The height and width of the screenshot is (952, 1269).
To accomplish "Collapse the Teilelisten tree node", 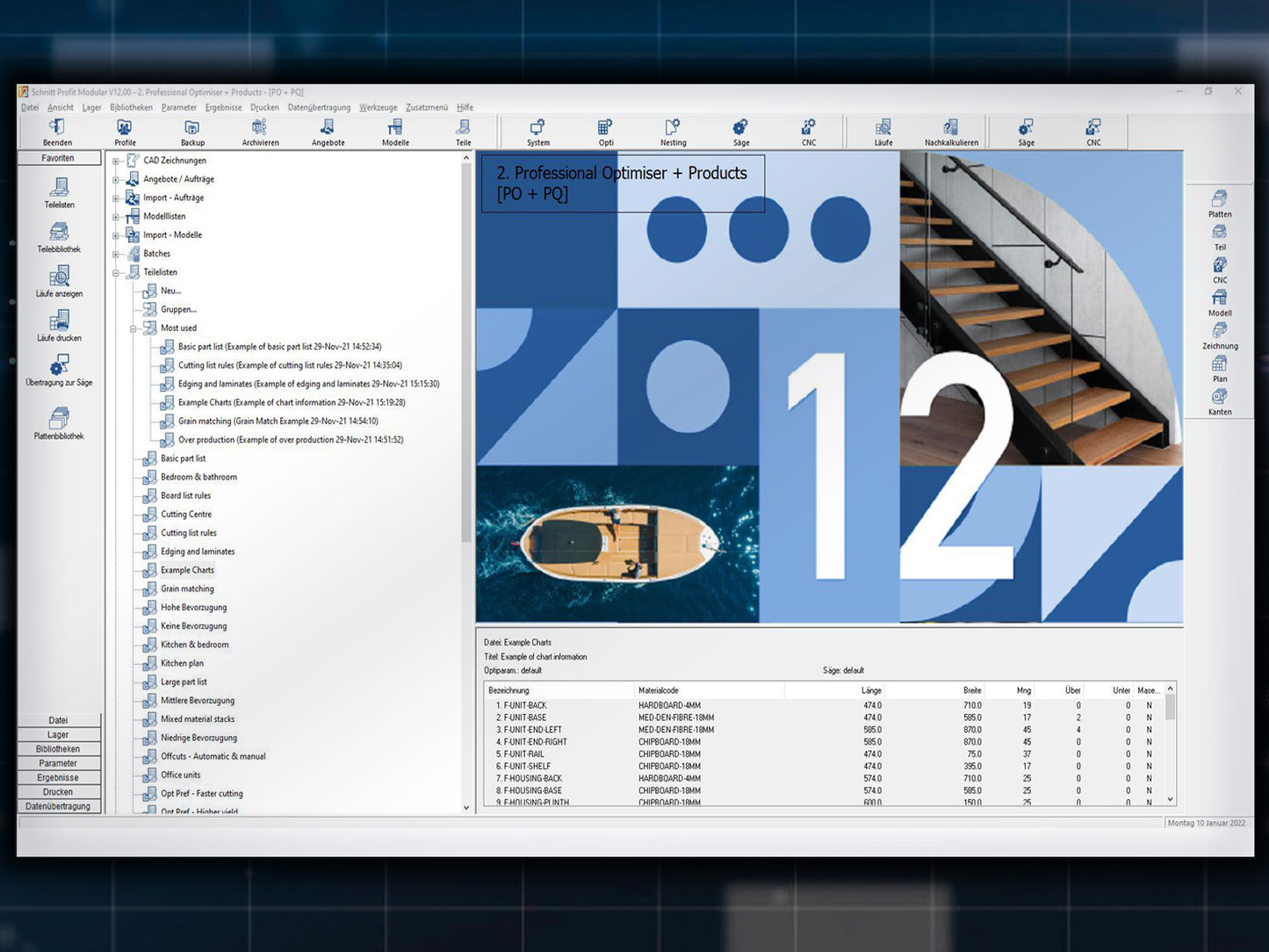I will pyautogui.click(x=116, y=273).
